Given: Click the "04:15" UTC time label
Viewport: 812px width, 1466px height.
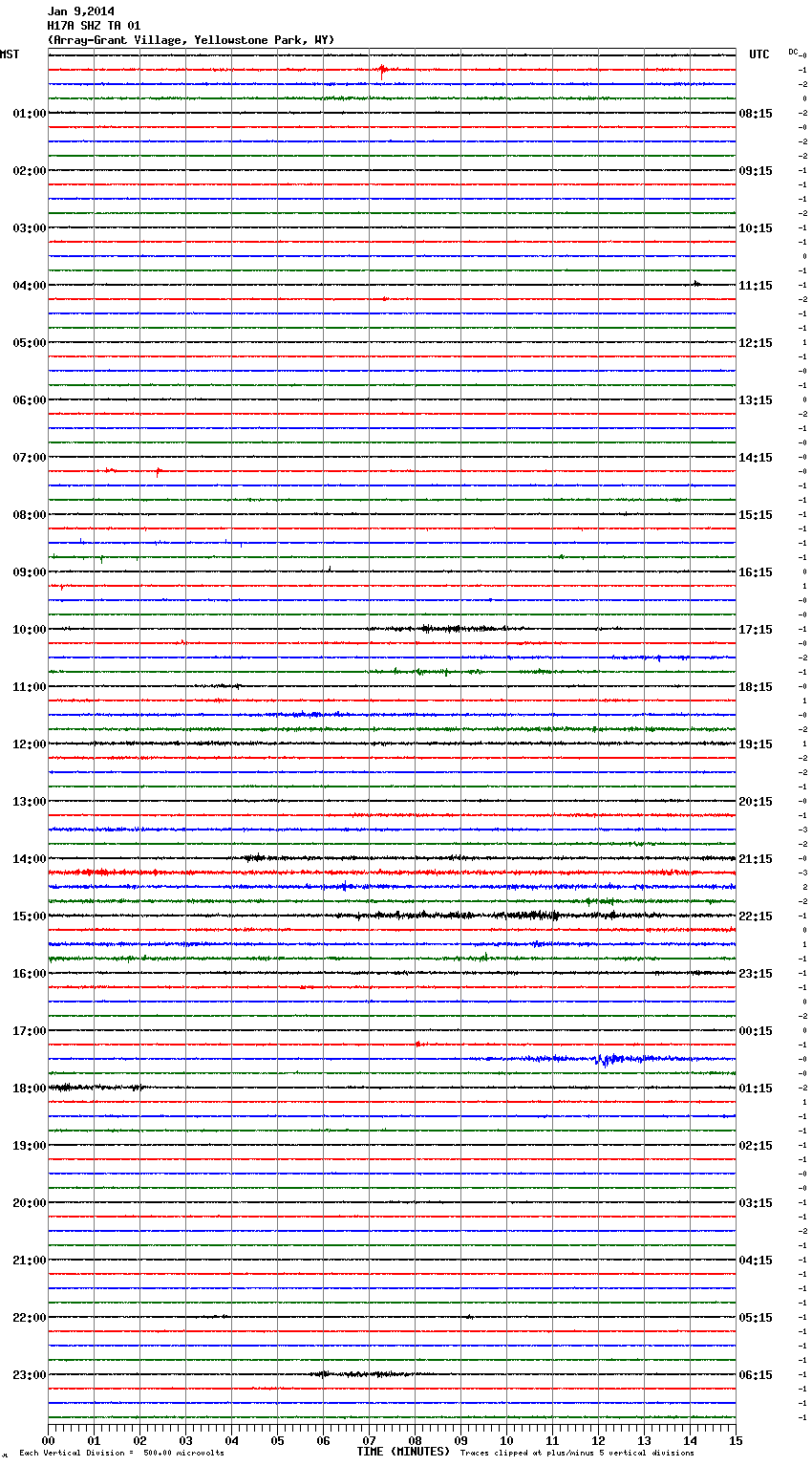Looking at the screenshot, I should coord(756,1261).
